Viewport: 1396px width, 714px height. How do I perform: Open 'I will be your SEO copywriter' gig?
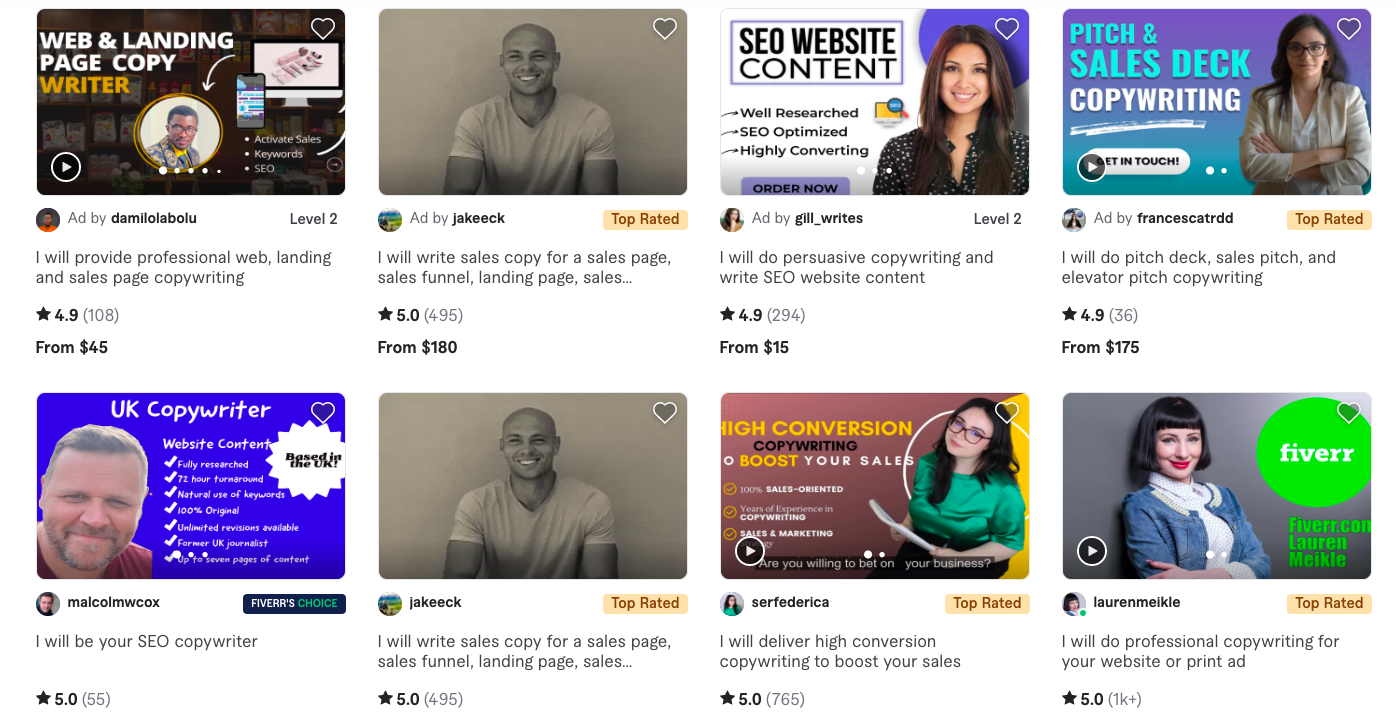(x=147, y=641)
